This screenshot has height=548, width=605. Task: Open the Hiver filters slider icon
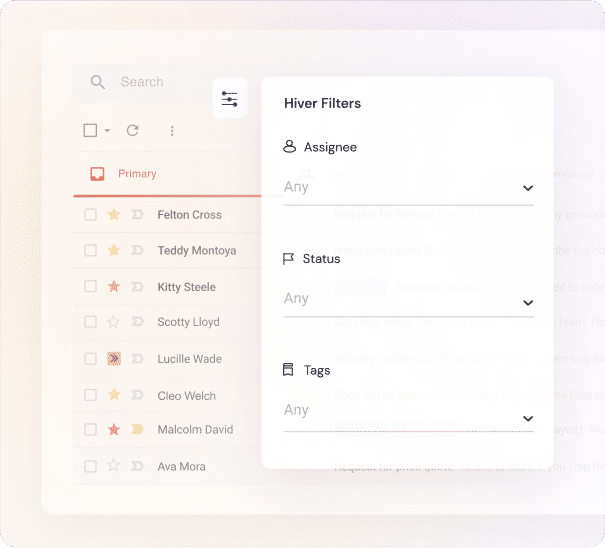(x=230, y=99)
